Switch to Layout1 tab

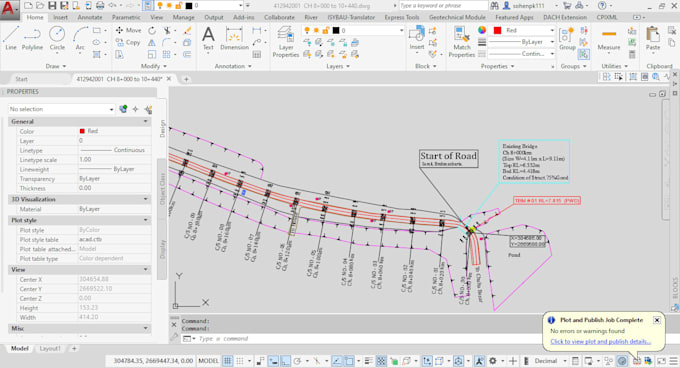pos(50,348)
